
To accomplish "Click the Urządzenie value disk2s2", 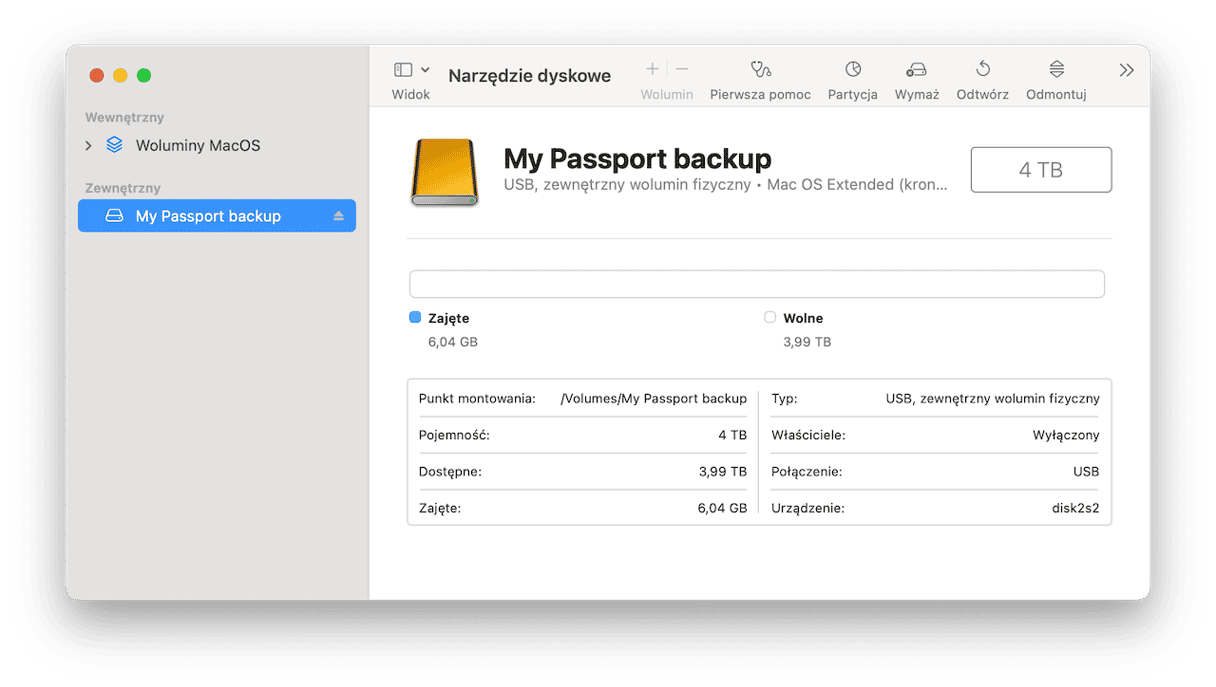I will point(1075,508).
